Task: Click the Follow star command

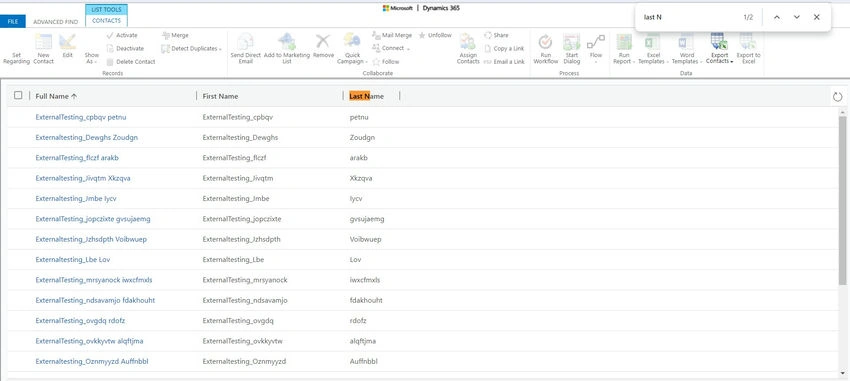Action: [386, 62]
